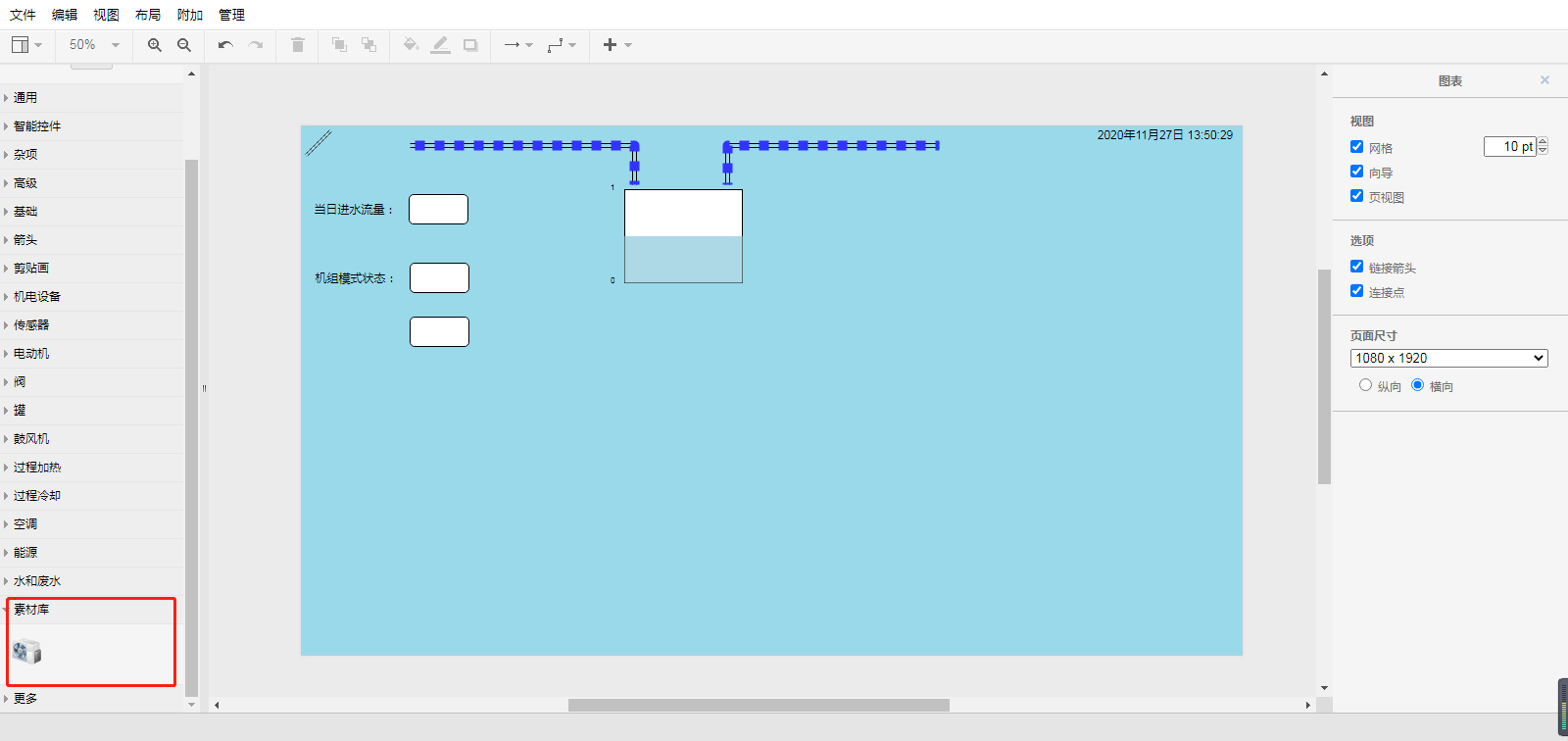Click the shadow toggle icon
This screenshot has height=741, width=1568.
(470, 45)
